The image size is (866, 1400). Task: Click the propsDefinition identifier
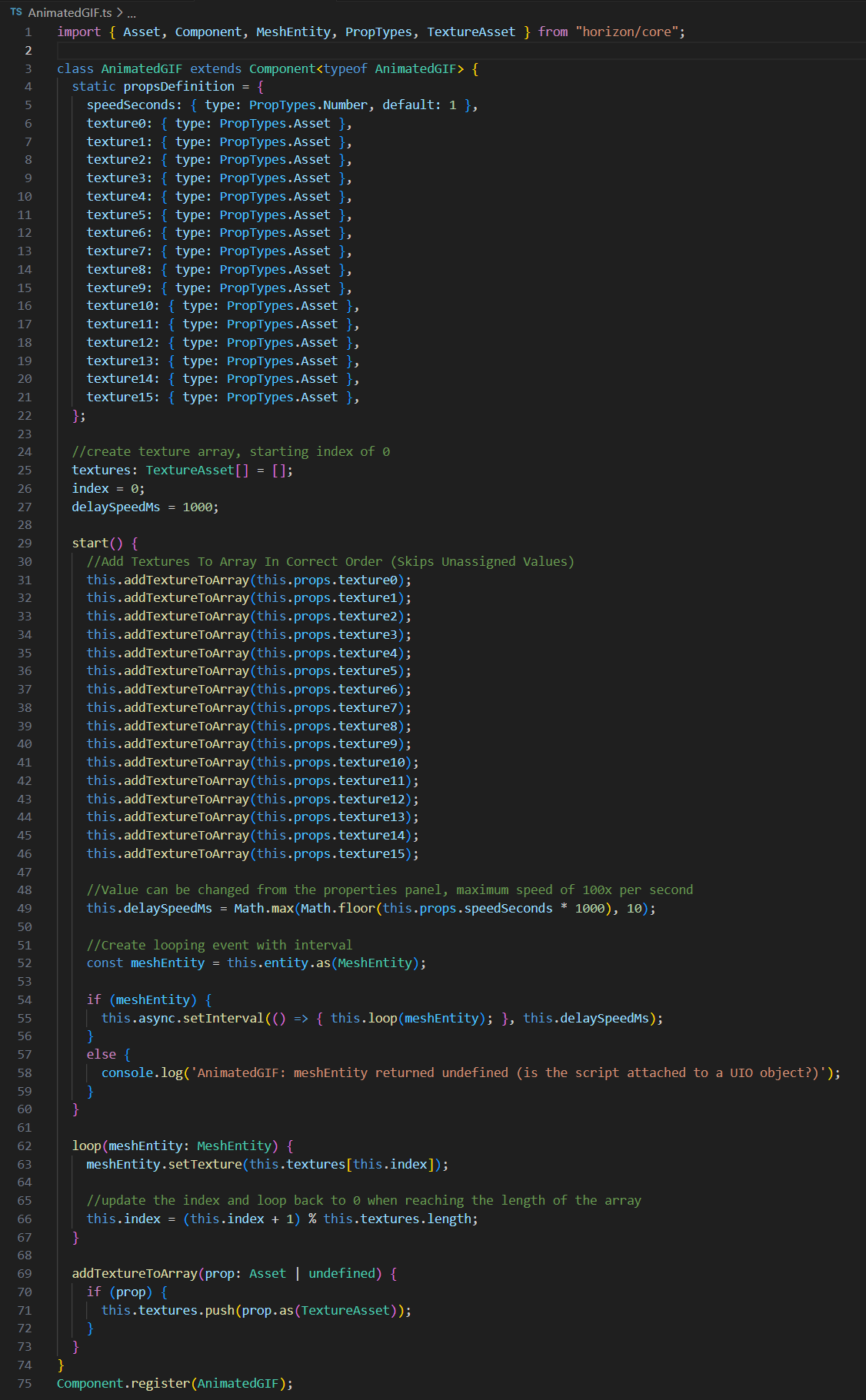click(x=179, y=87)
